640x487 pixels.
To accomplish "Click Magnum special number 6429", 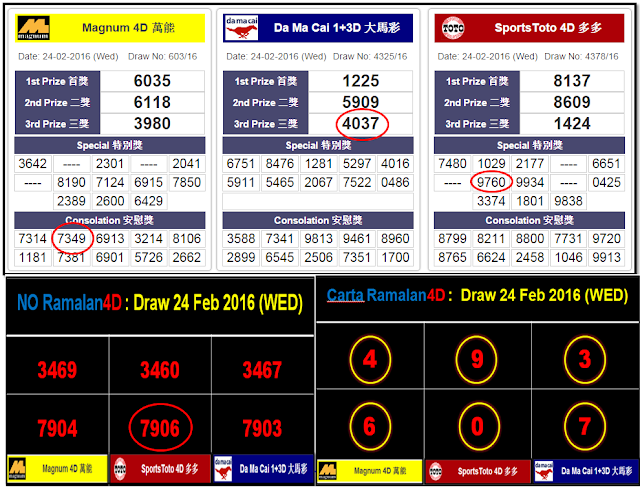I will tap(149, 201).
